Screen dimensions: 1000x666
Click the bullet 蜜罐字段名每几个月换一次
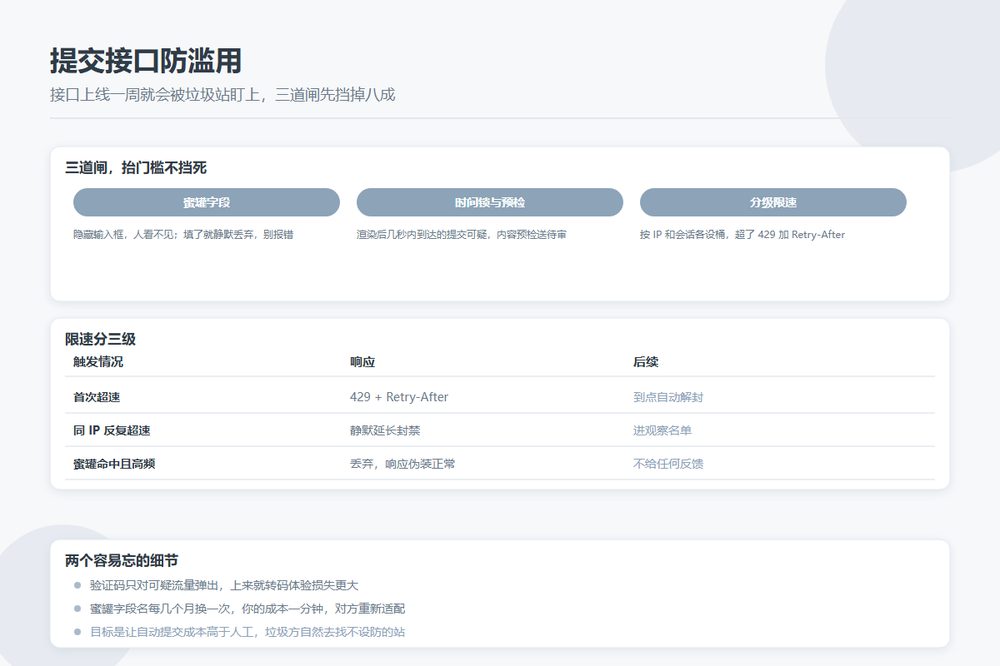162,609
